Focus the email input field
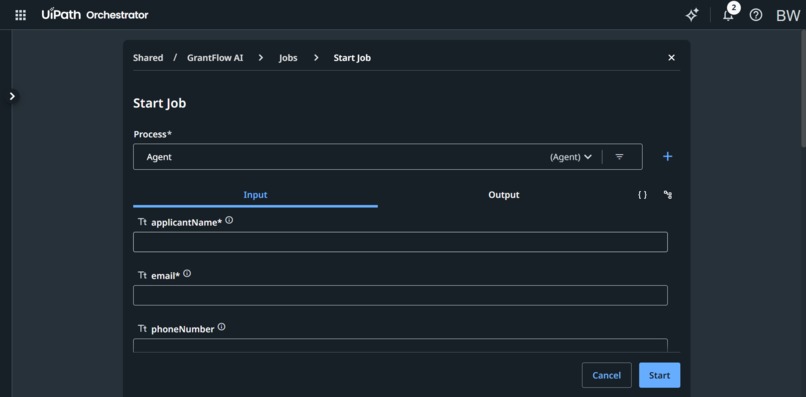806x397 pixels. click(x=400, y=296)
